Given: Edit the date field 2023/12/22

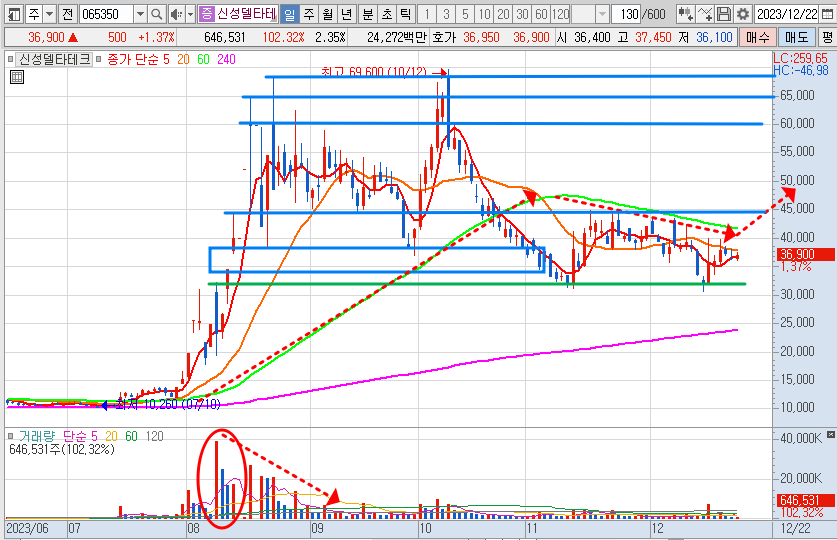Looking at the screenshot, I should [x=787, y=14].
